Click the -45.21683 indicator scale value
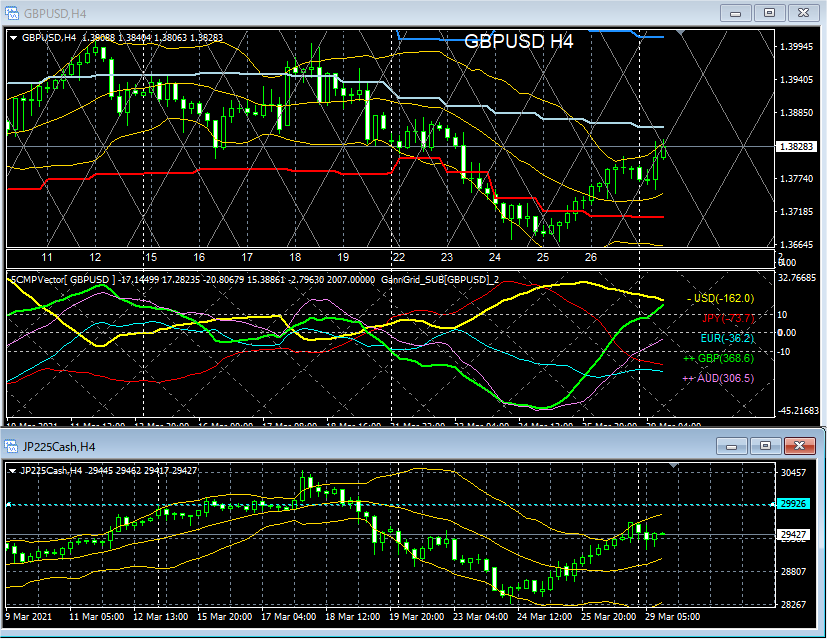Image resolution: width=827 pixels, height=639 pixels. (x=797, y=410)
